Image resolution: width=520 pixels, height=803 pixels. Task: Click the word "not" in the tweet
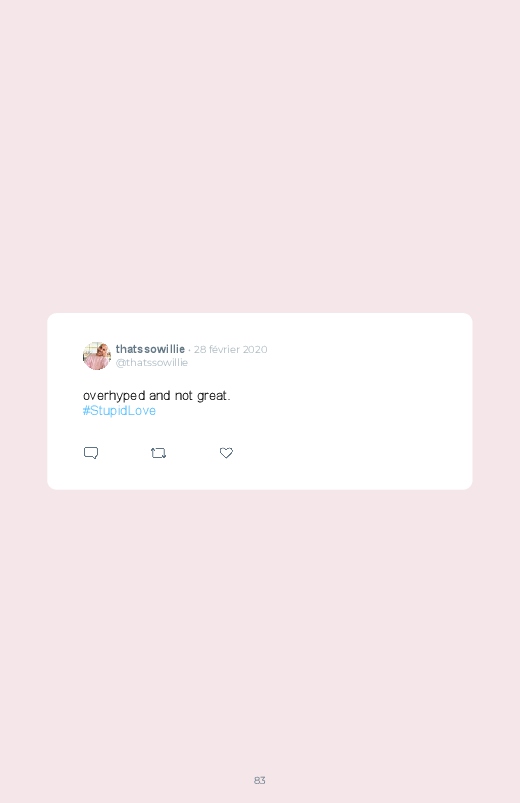click(183, 396)
